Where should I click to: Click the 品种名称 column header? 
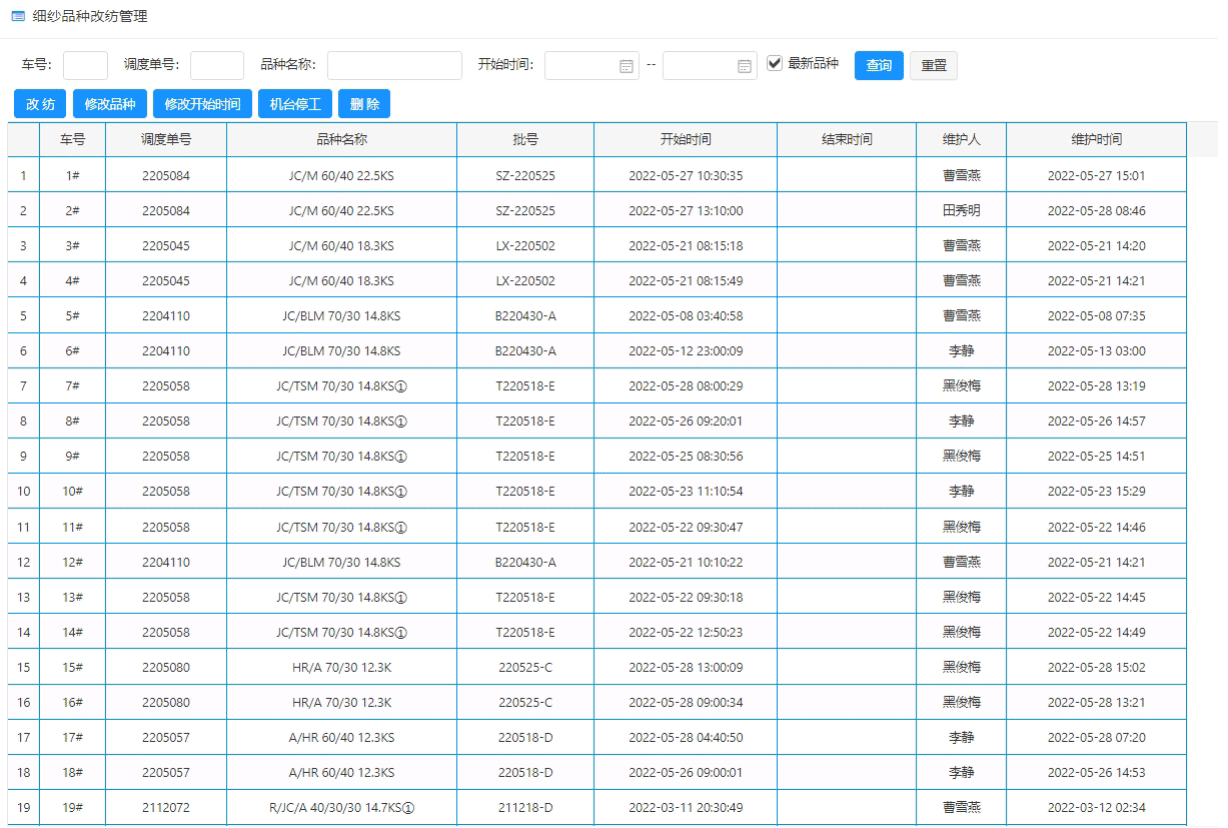[342, 140]
